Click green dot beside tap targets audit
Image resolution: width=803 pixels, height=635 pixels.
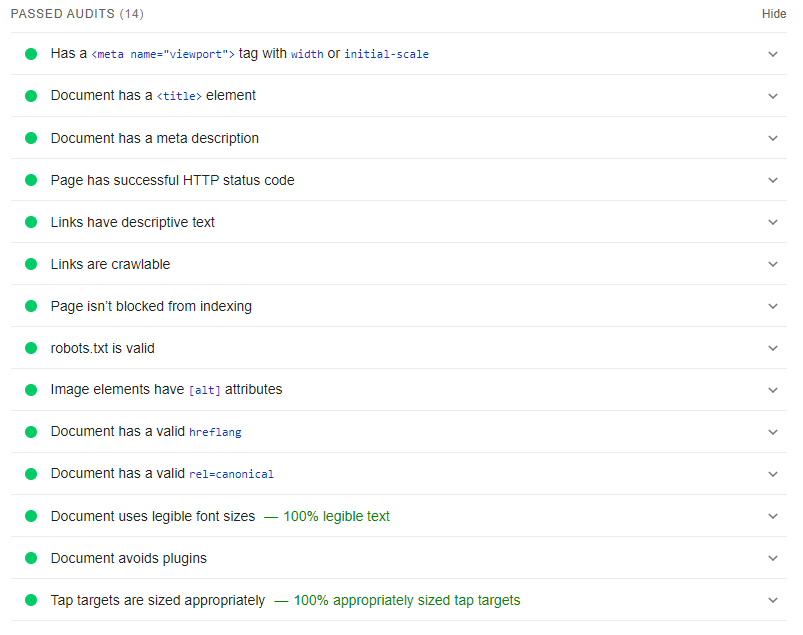click(31, 600)
